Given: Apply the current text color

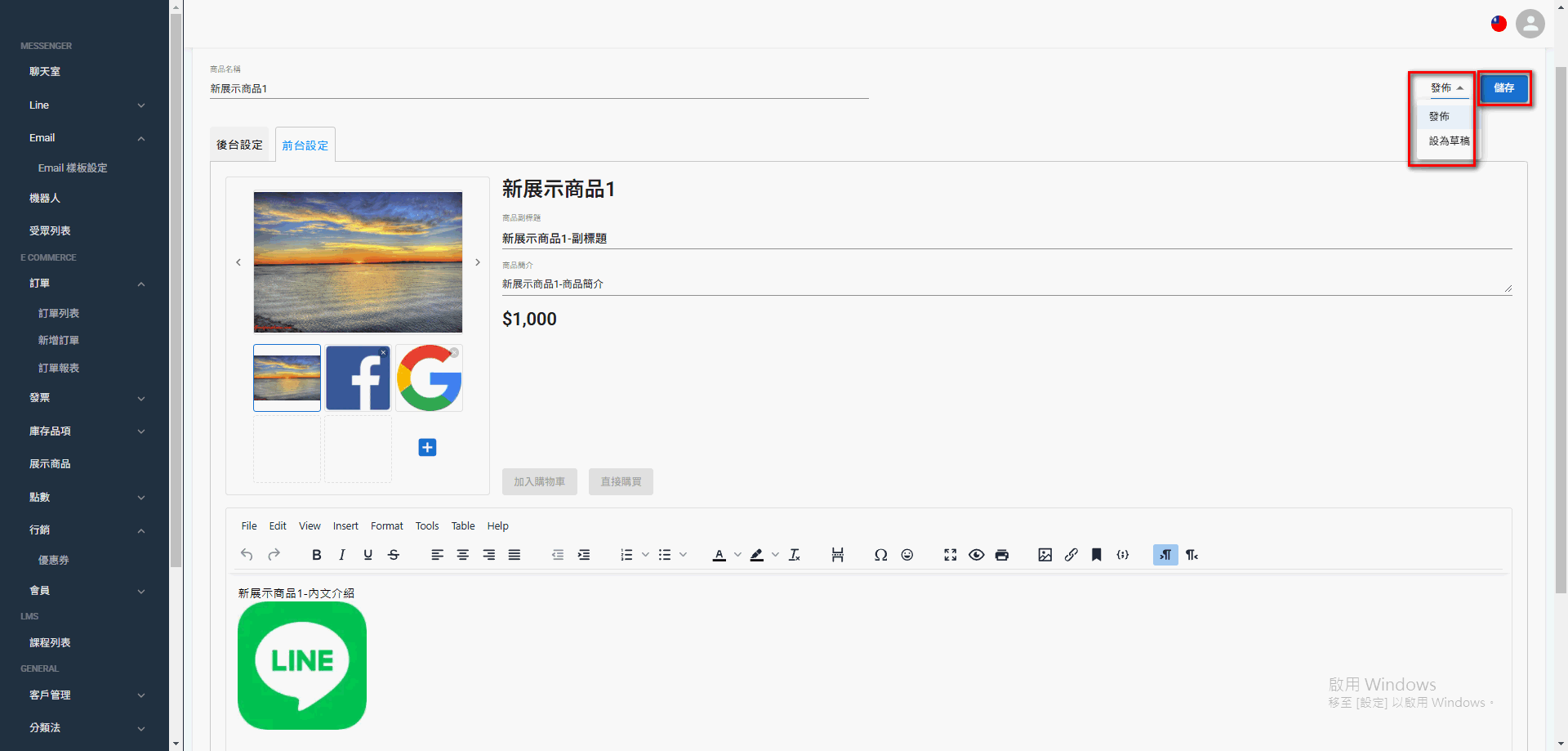Looking at the screenshot, I should click(x=719, y=555).
